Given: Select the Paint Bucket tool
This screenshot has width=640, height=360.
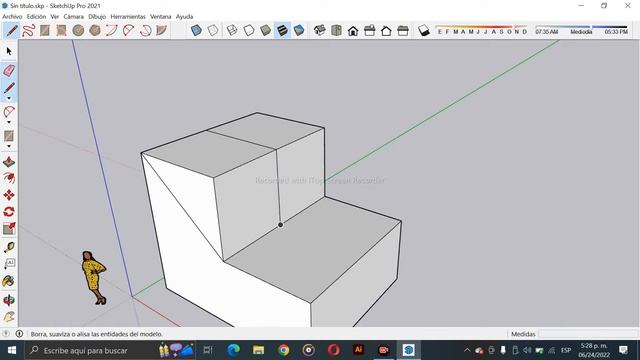Looking at the screenshot, I should pos(9,281).
